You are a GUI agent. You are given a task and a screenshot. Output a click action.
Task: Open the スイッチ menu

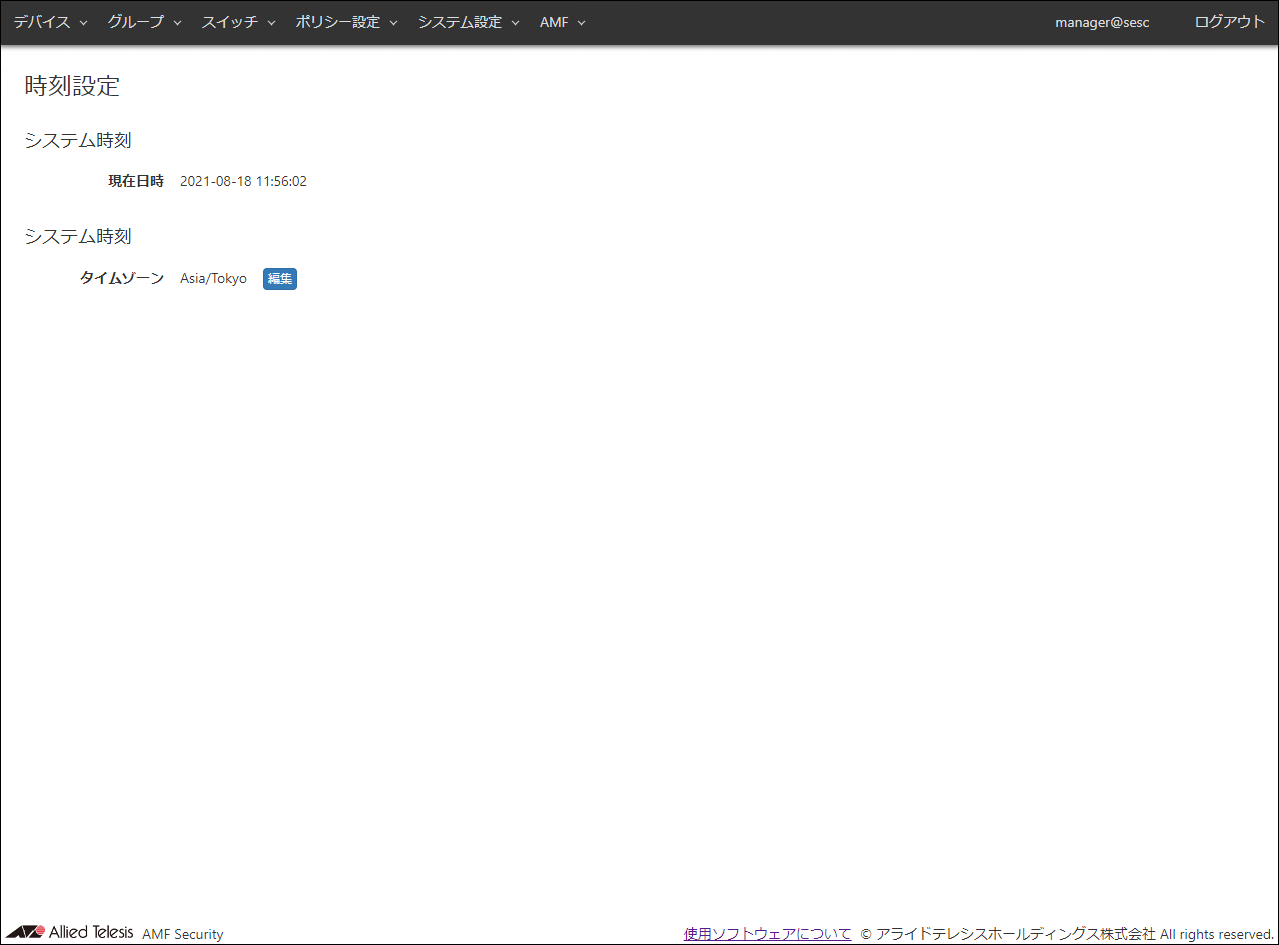(238, 22)
